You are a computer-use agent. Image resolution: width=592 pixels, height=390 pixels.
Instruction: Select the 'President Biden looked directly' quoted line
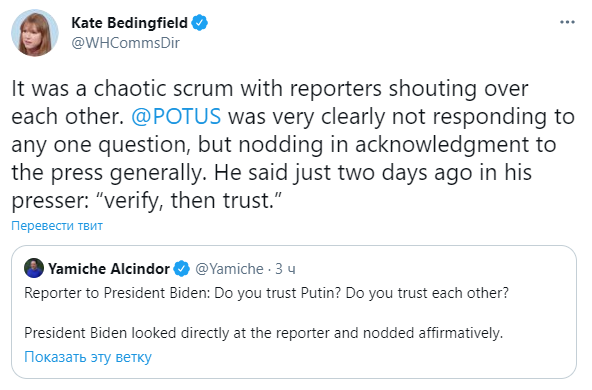(x=264, y=333)
